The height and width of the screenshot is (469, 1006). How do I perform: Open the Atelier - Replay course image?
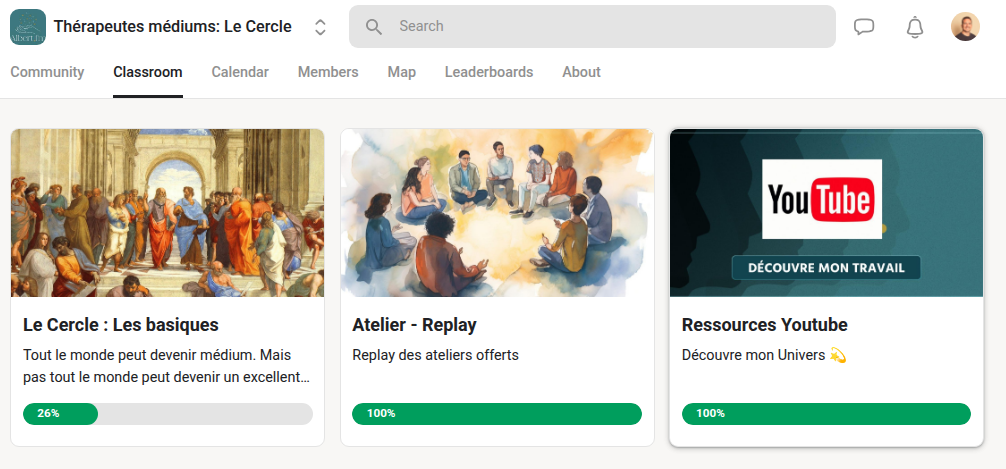[497, 213]
